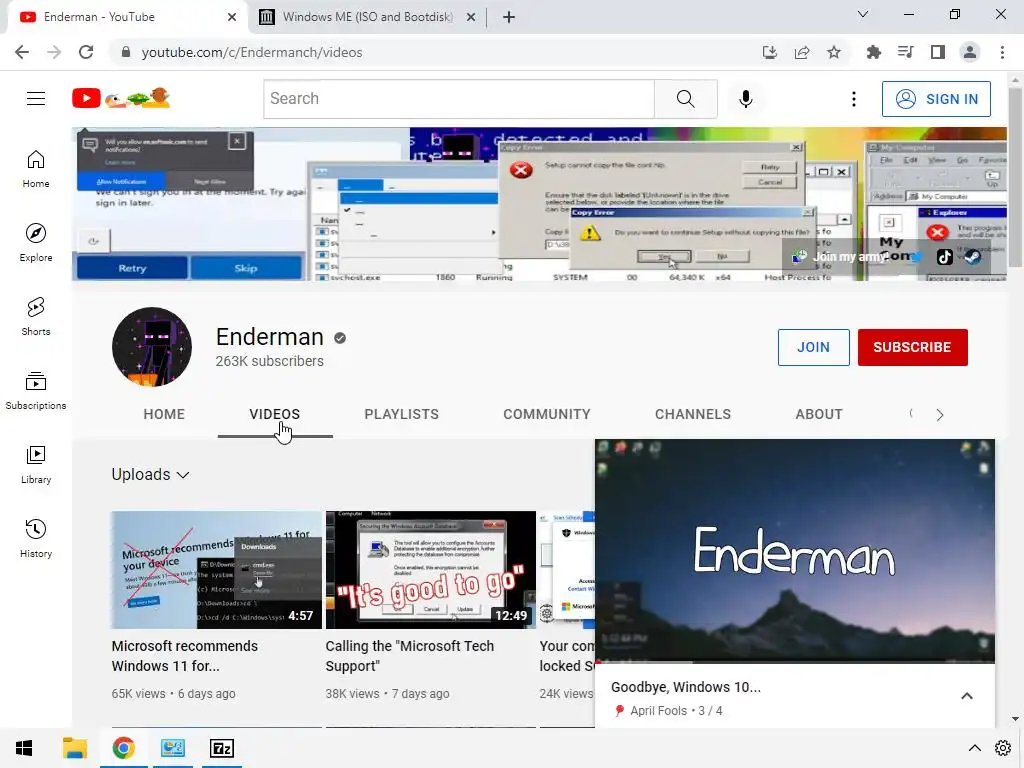
Task: Click into the YouTube Search field
Action: (x=459, y=99)
